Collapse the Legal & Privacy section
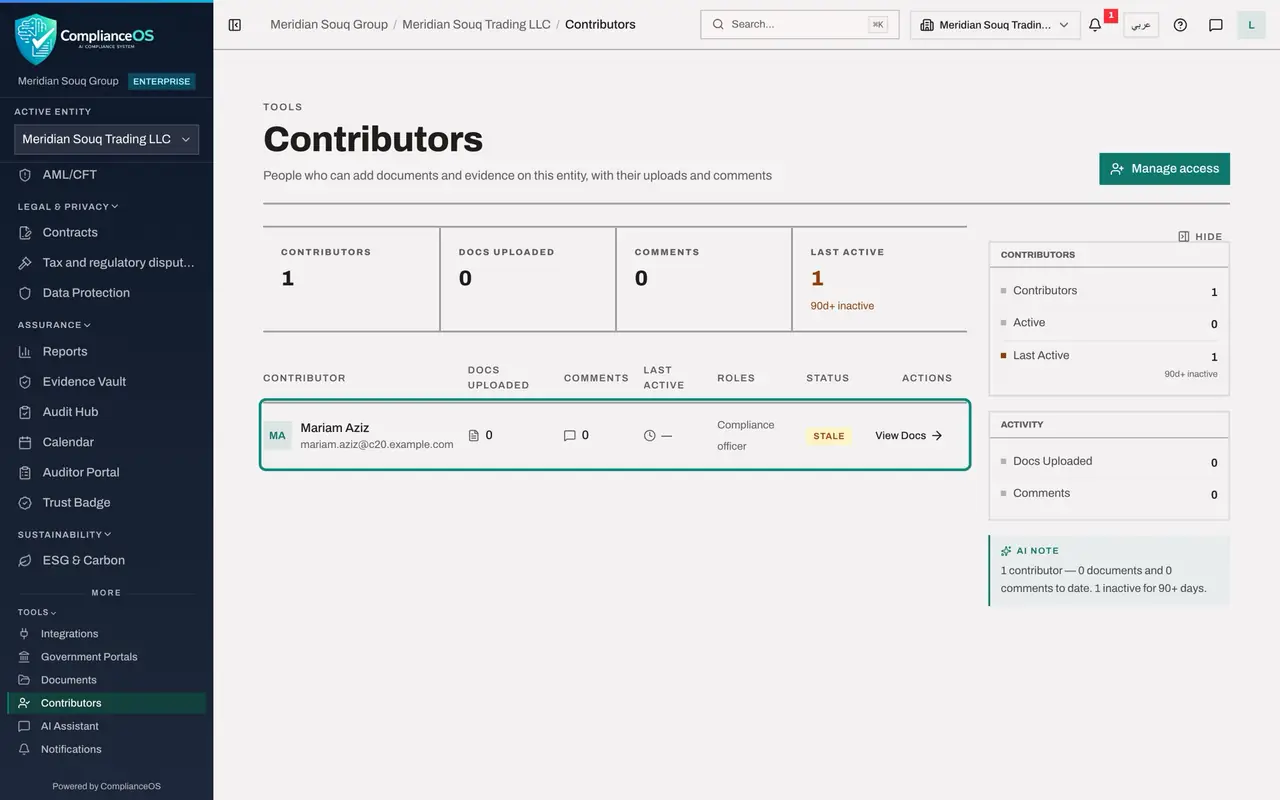 pos(68,207)
